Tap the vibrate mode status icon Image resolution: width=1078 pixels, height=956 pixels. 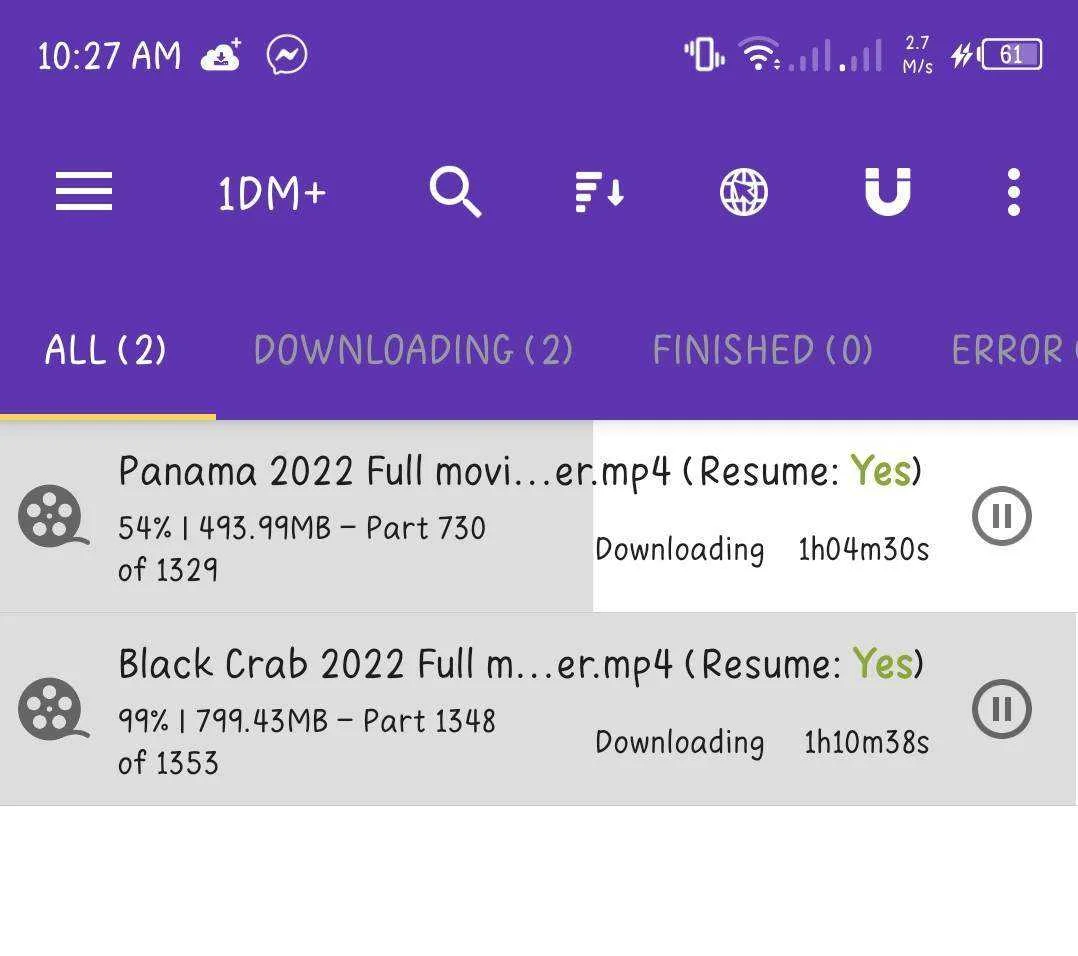tap(704, 54)
